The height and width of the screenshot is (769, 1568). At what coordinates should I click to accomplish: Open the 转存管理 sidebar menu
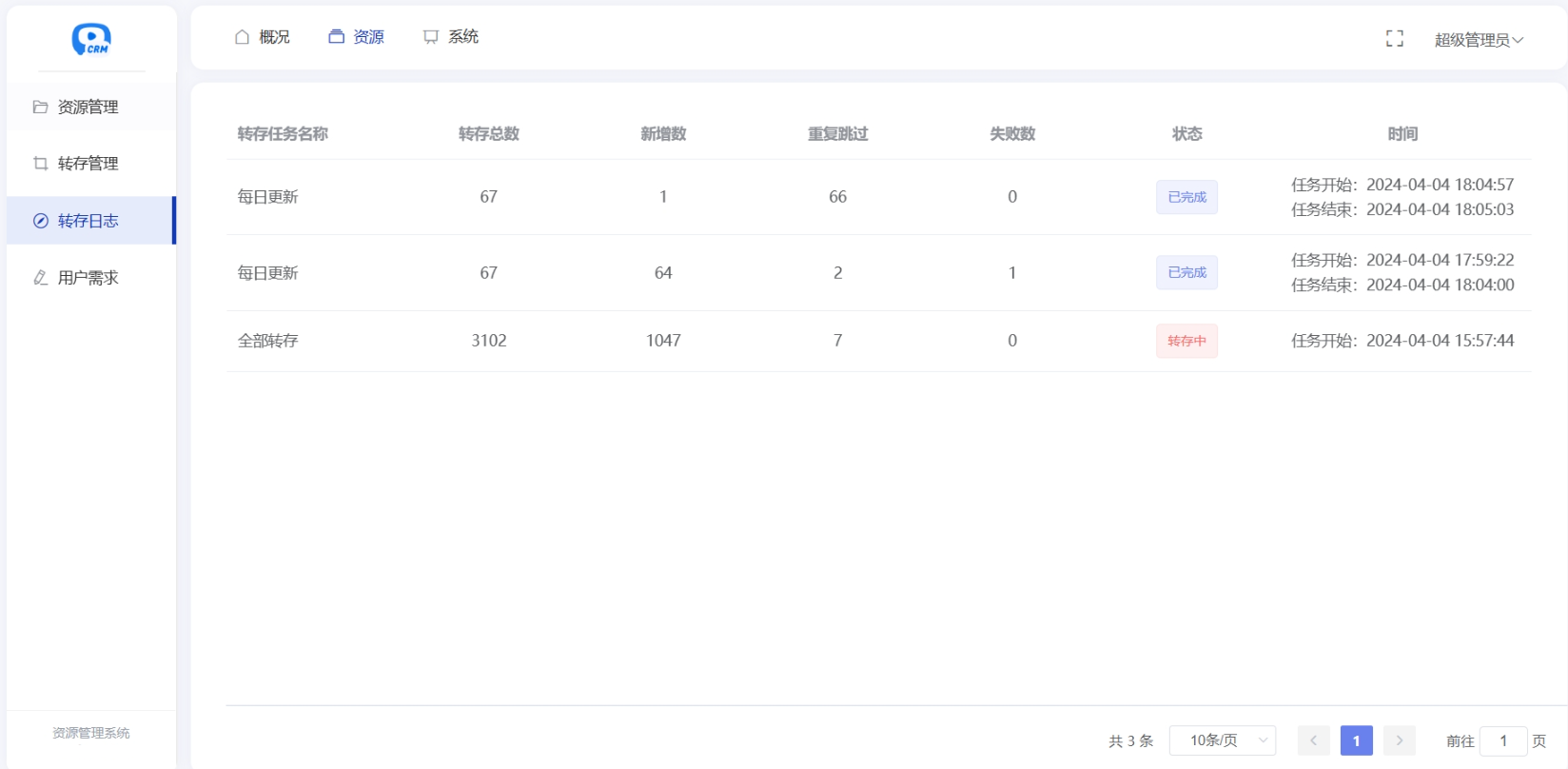point(88,164)
